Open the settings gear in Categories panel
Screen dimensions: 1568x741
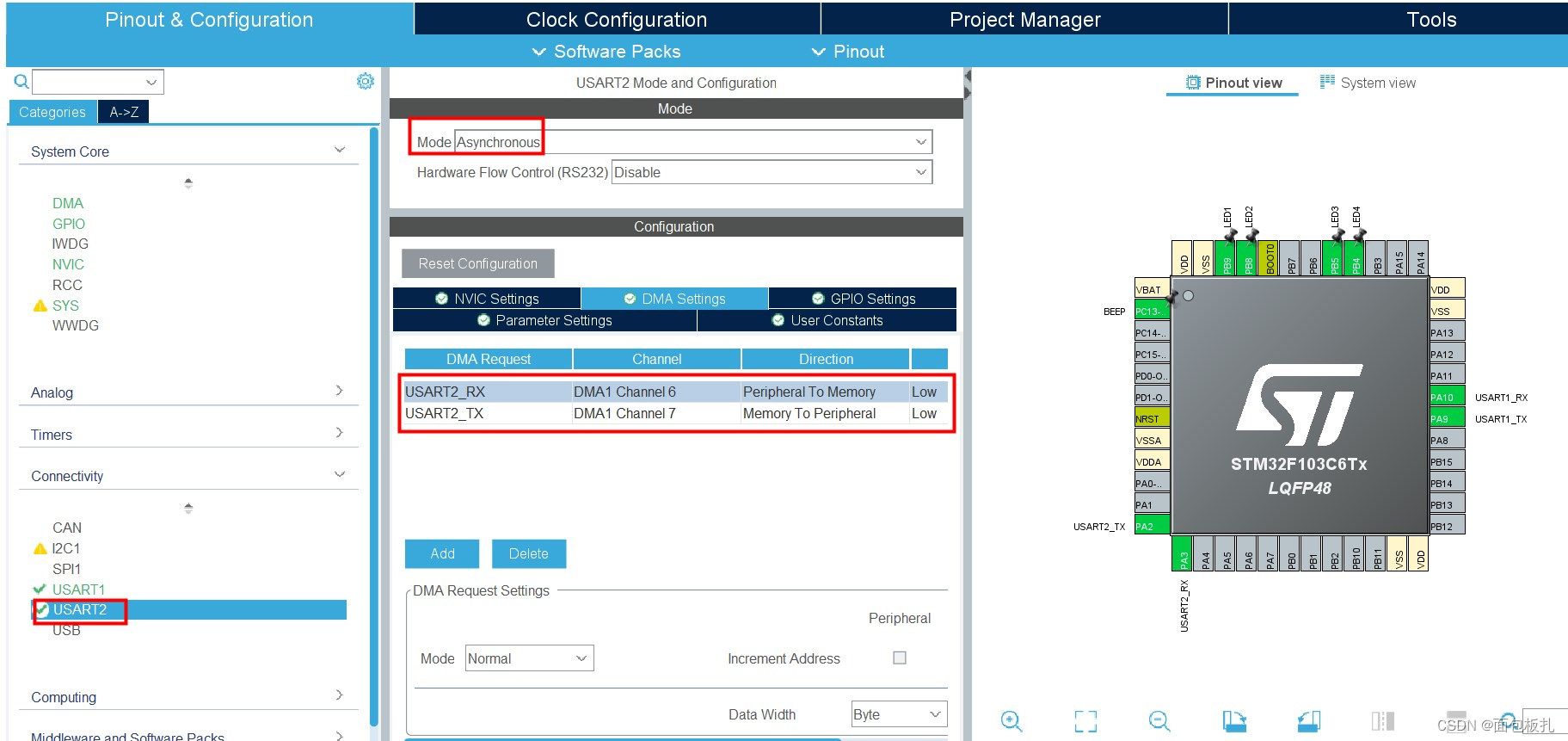[x=366, y=81]
